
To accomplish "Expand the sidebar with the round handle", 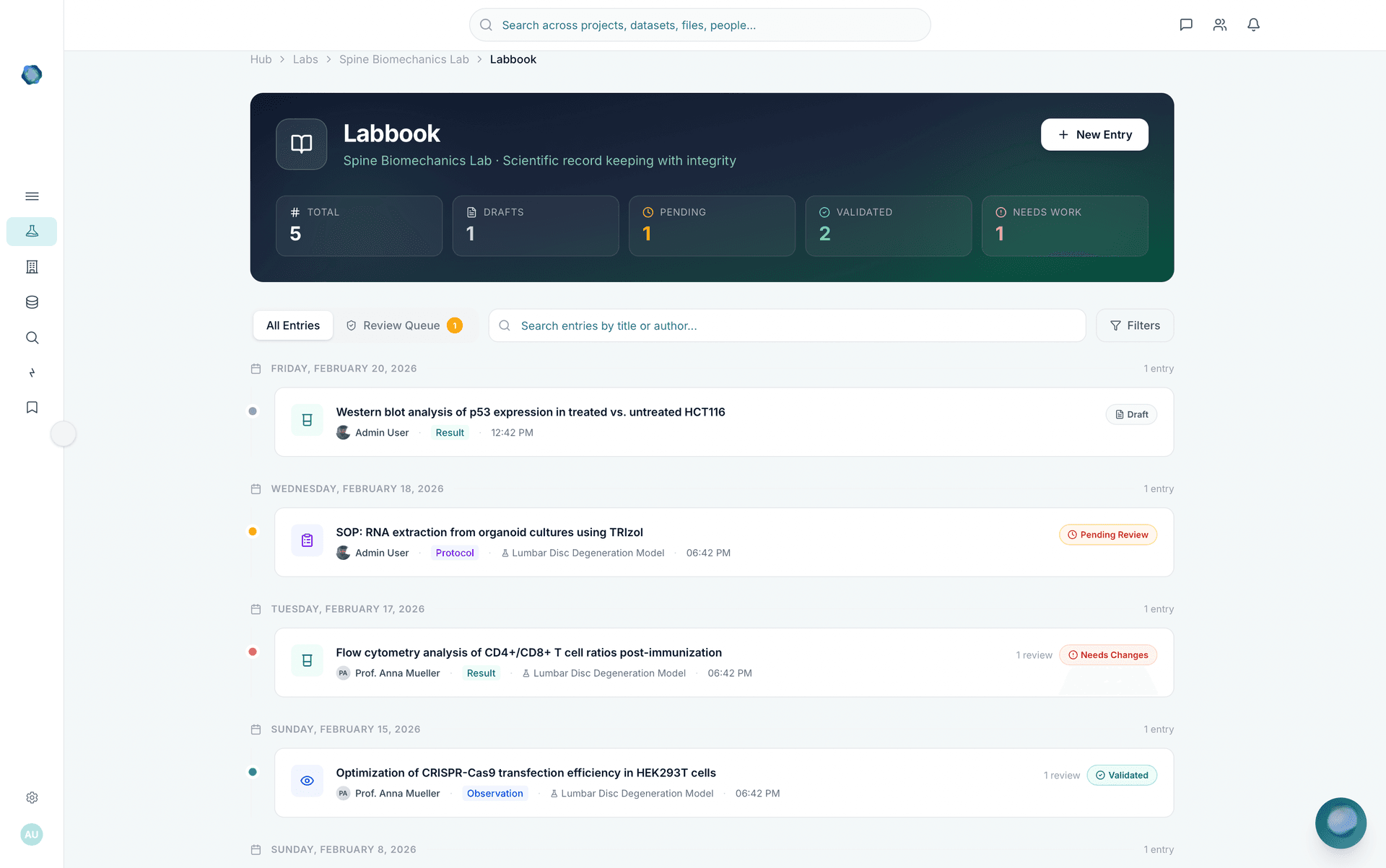I will pos(64,434).
